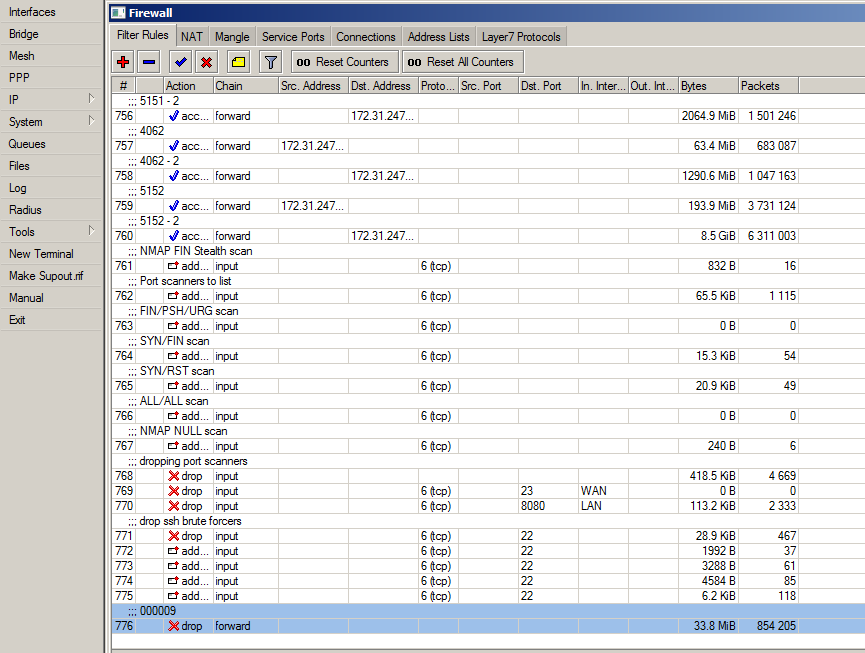Image resolution: width=865 pixels, height=653 pixels.
Task: Add a new firewall rule
Action: click(122, 61)
